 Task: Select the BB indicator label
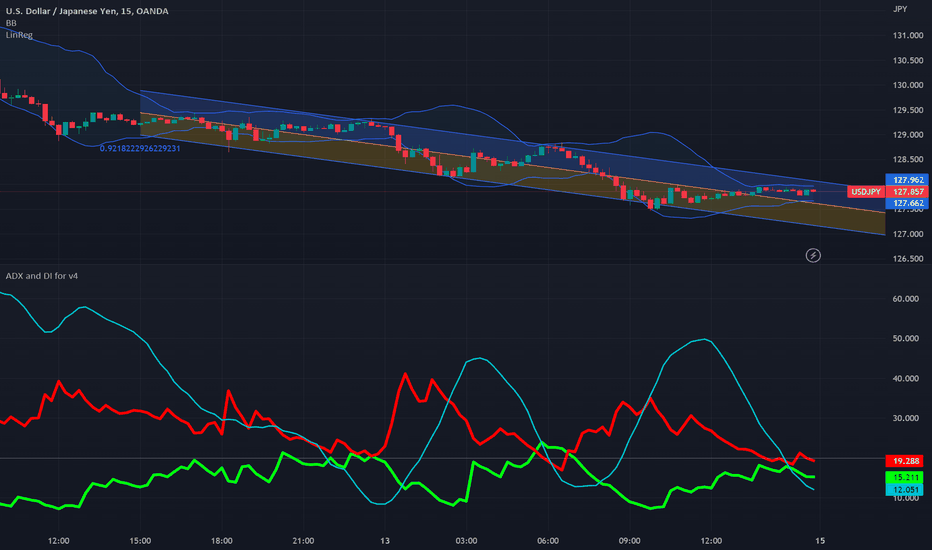coord(11,23)
